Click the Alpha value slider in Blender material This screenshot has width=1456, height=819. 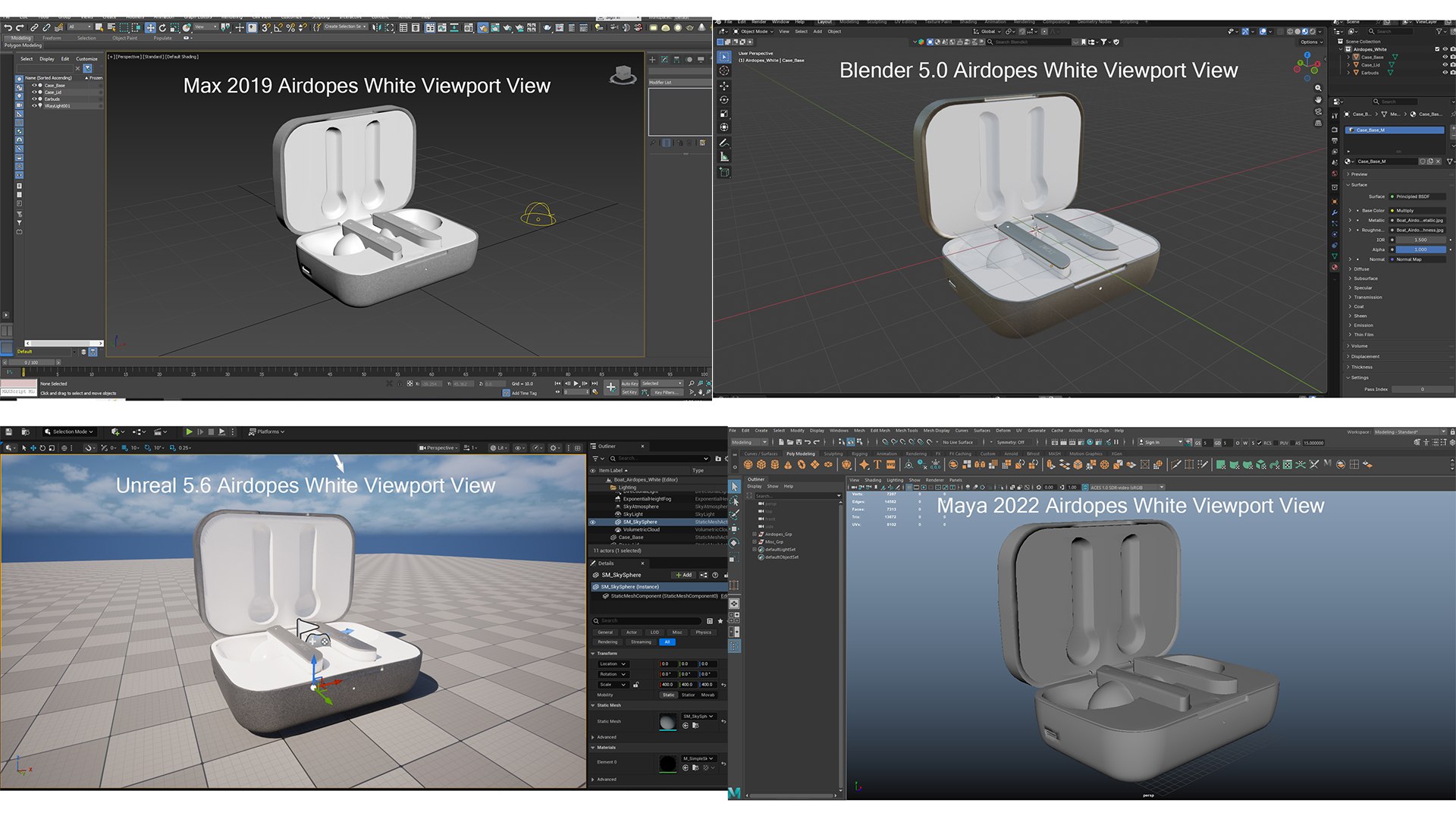(x=1420, y=249)
